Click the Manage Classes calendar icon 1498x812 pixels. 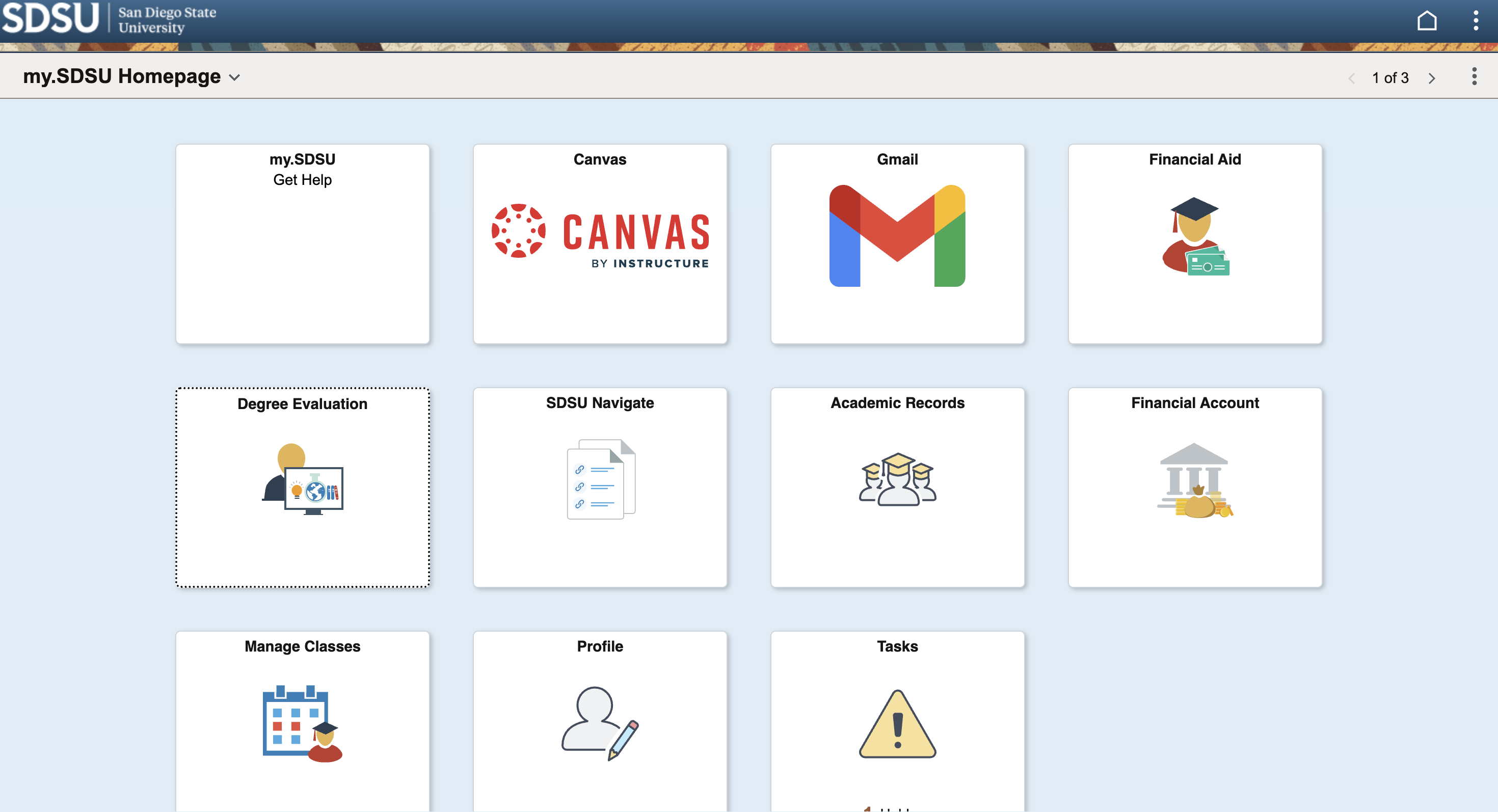[x=302, y=723]
